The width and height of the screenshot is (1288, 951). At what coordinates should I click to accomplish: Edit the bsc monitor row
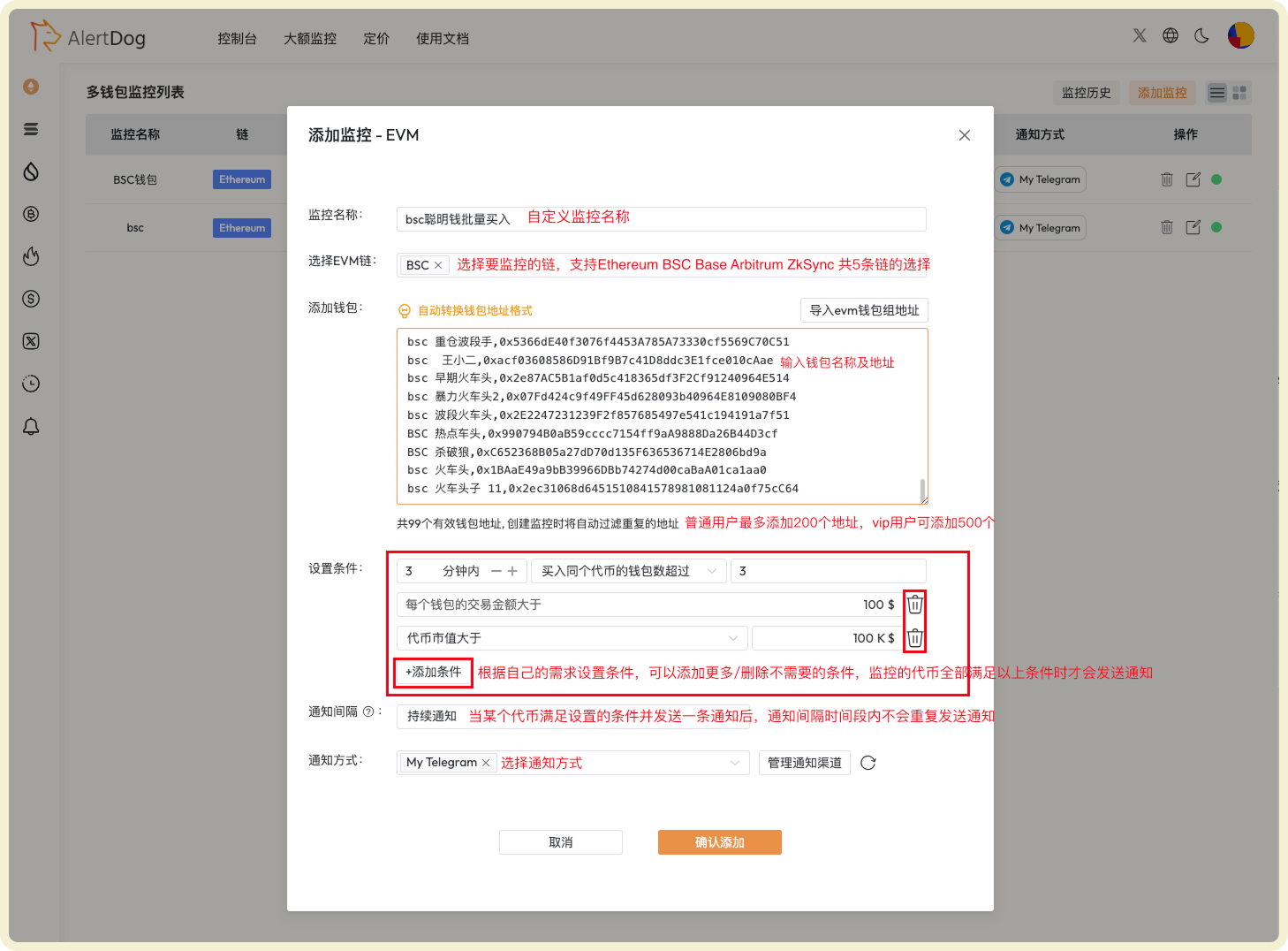point(1193,227)
